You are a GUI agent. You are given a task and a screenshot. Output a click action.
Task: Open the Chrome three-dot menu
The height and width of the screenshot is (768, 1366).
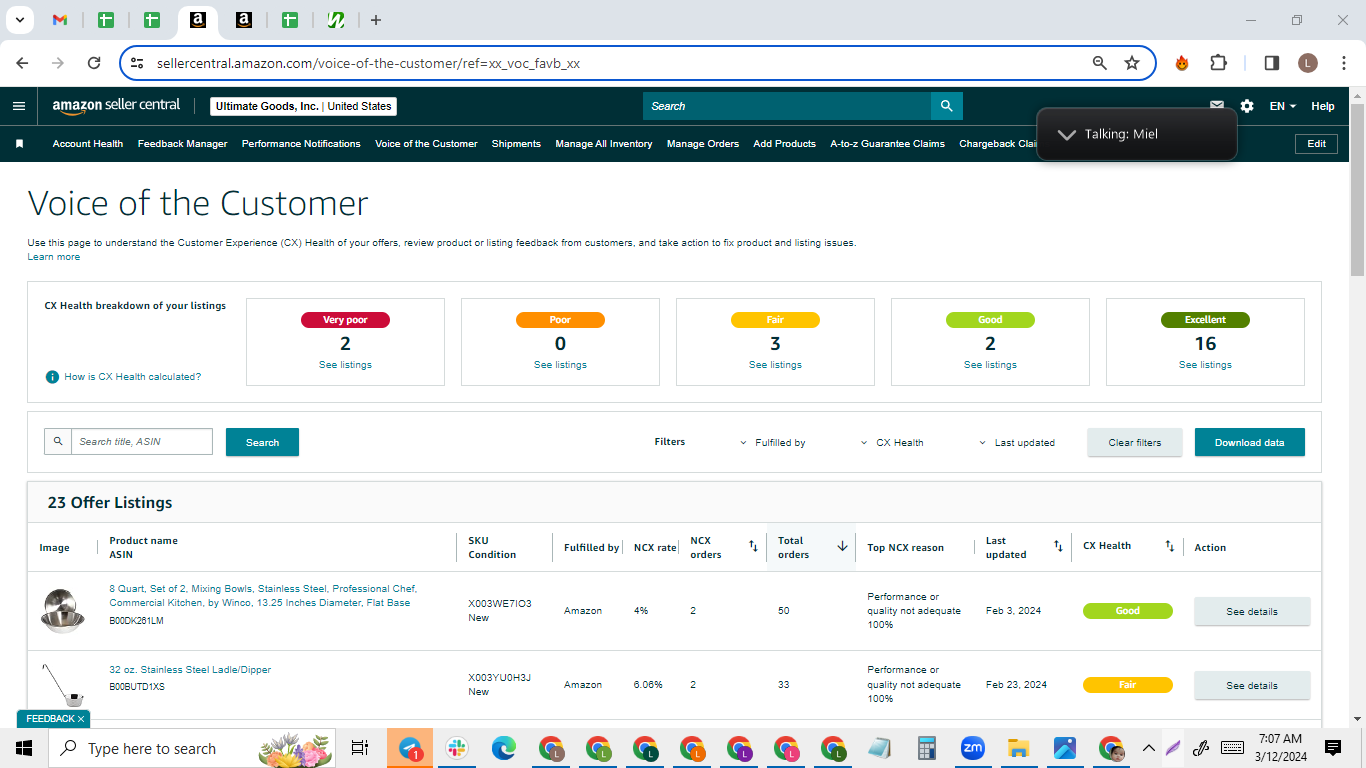(1344, 63)
